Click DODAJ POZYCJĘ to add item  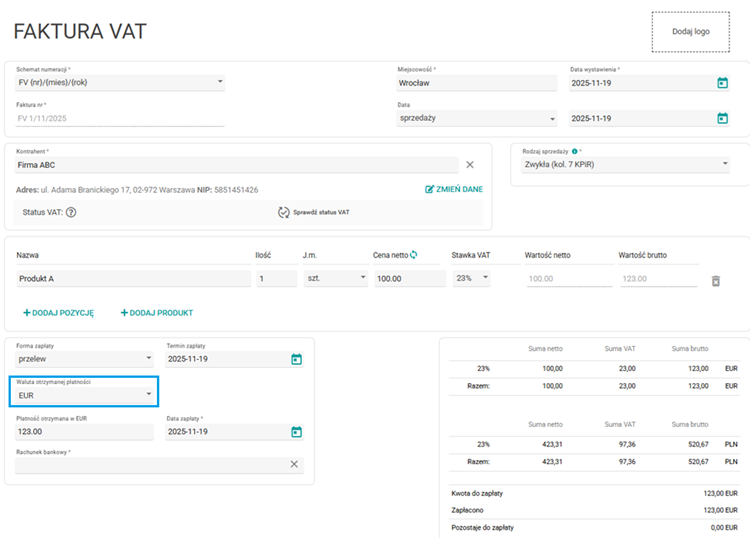pyautogui.click(x=58, y=313)
